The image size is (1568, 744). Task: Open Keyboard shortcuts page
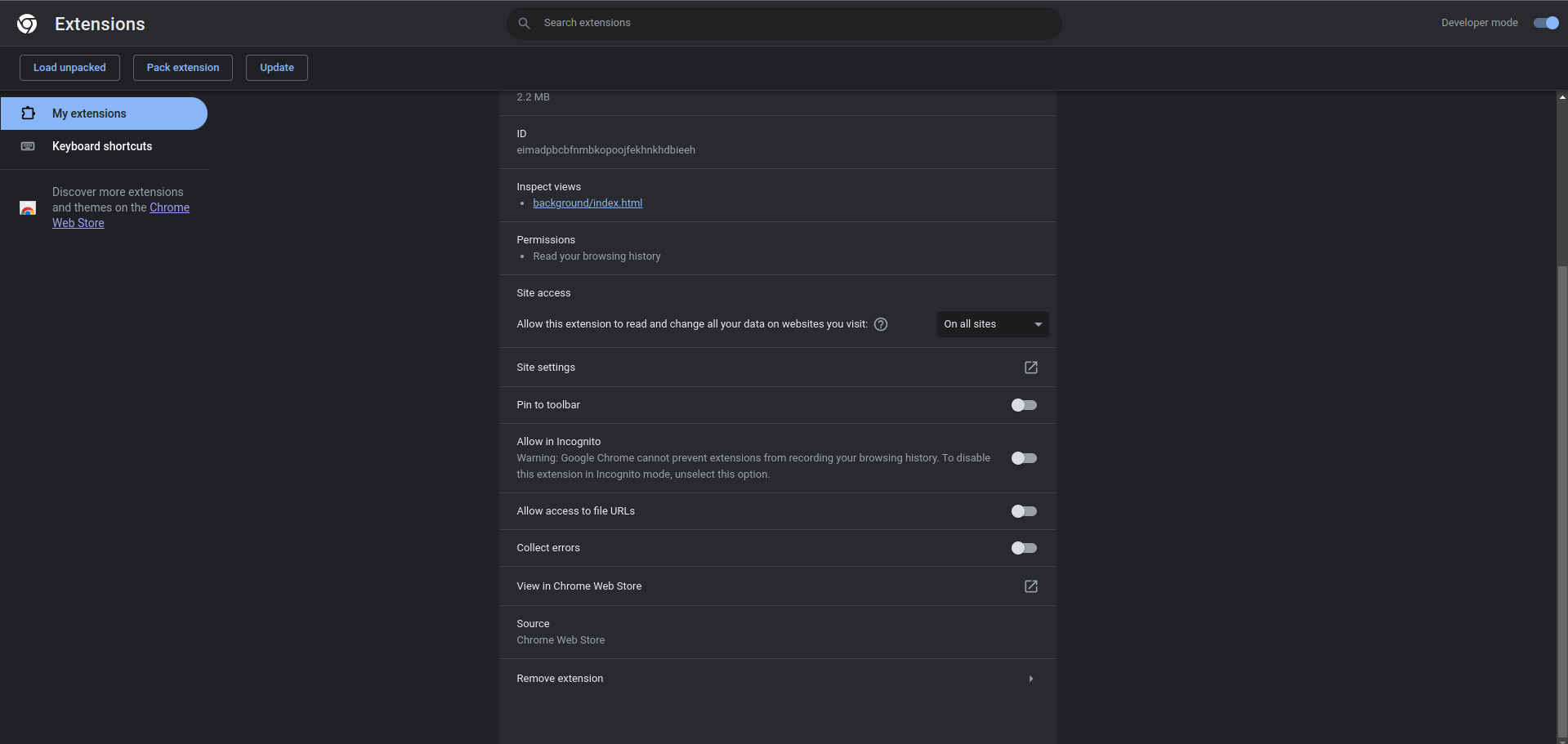(101, 146)
